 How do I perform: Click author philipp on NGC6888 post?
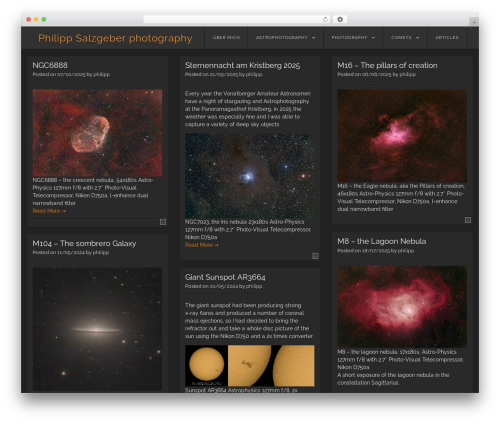pyautogui.click(x=102, y=75)
